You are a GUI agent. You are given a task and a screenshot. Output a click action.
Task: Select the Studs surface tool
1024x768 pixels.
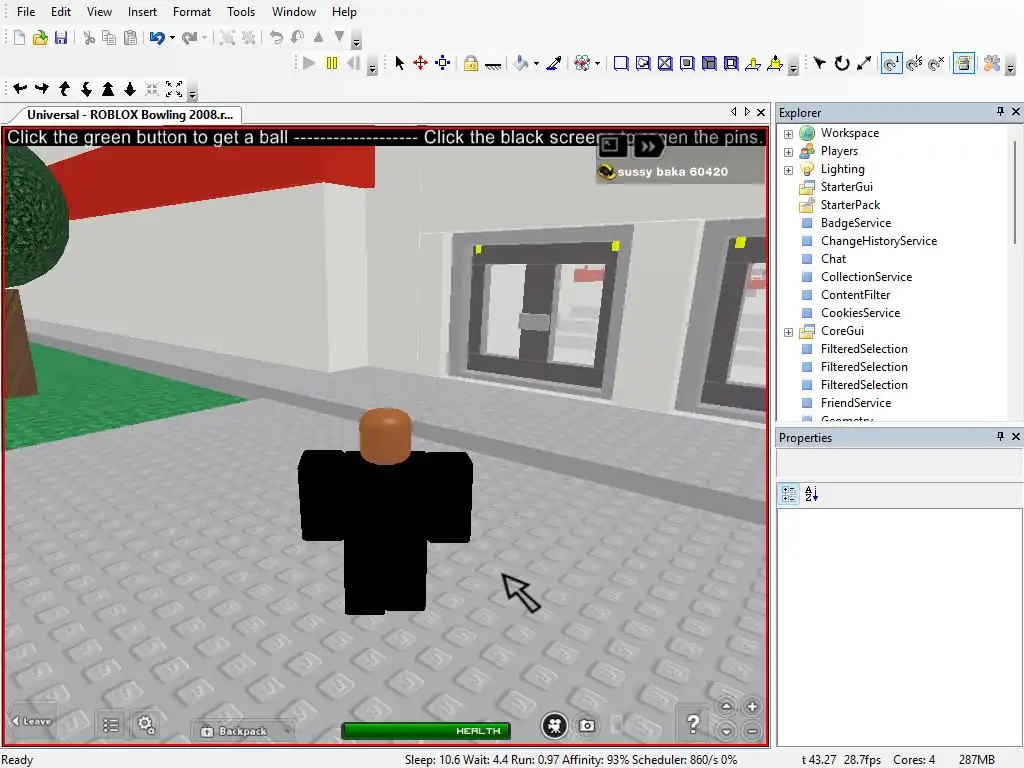coord(687,63)
